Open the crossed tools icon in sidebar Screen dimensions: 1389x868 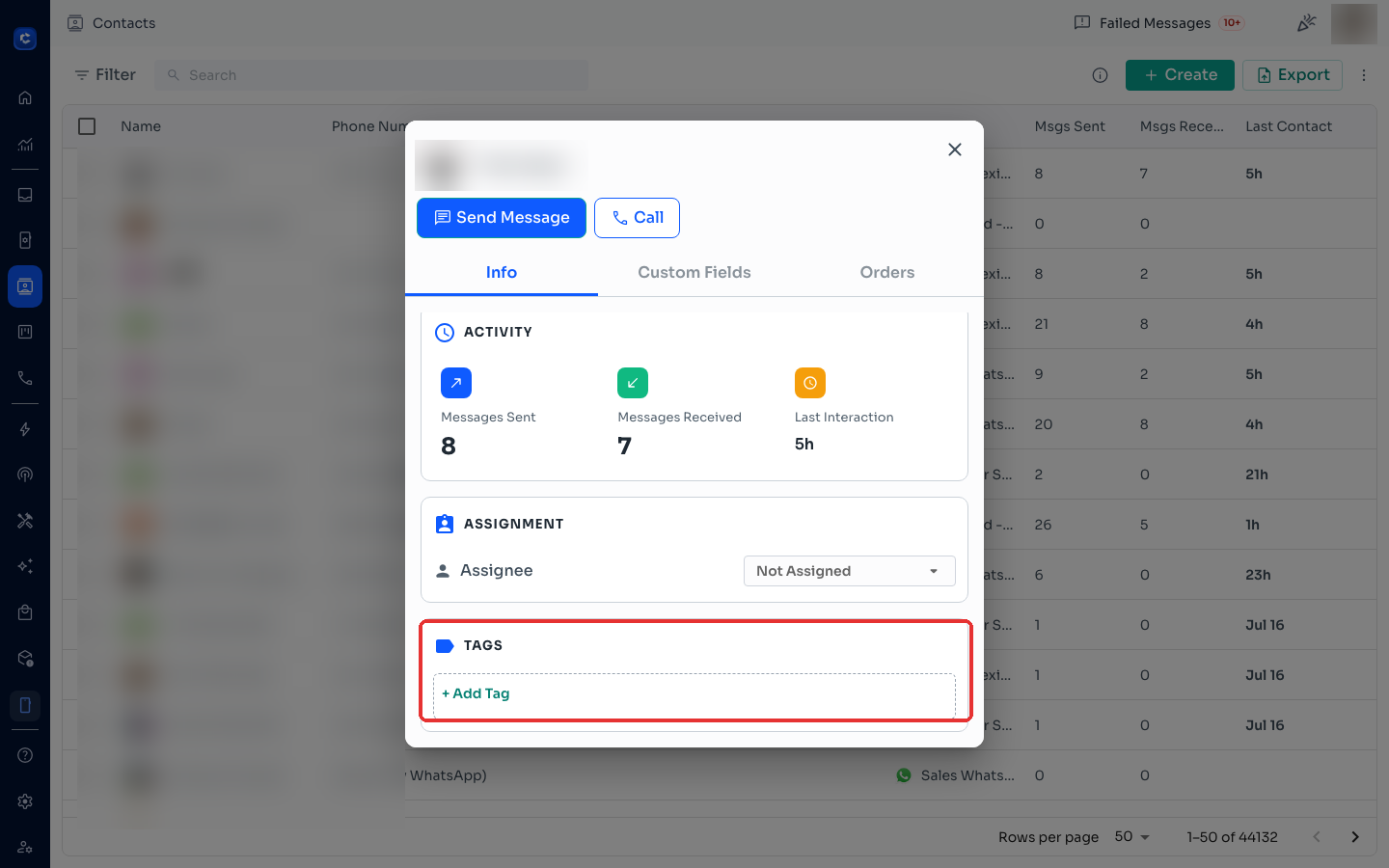click(25, 521)
